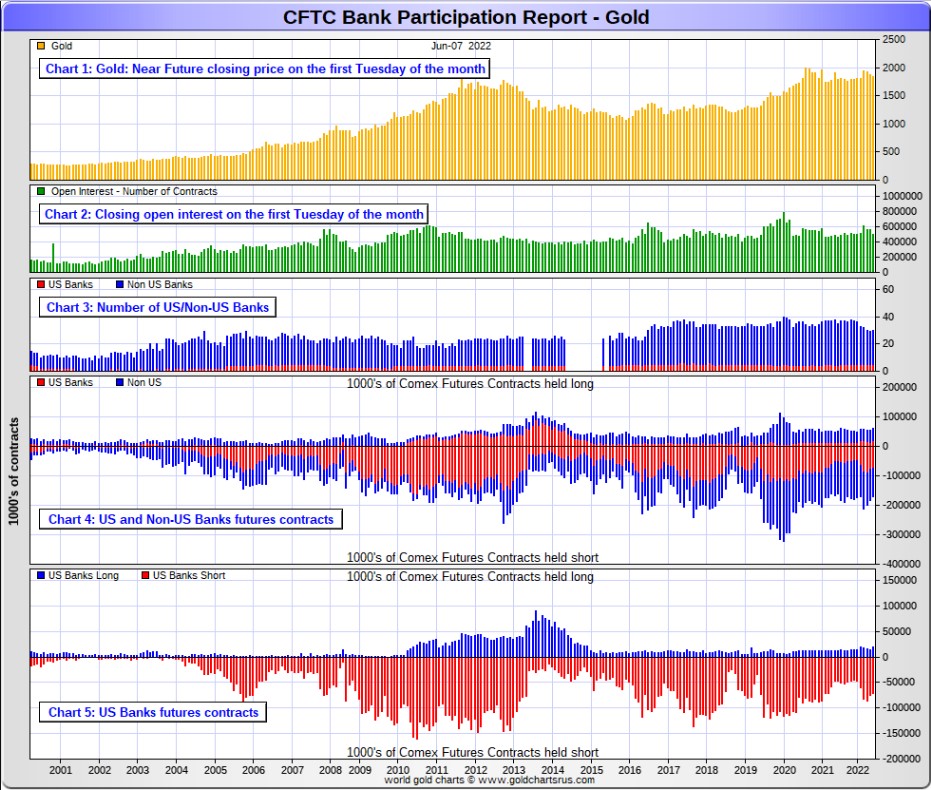The width and height of the screenshot is (931, 790).
Task: Click the red US Banks marker in Chart 3 legend
Action: tap(40, 285)
